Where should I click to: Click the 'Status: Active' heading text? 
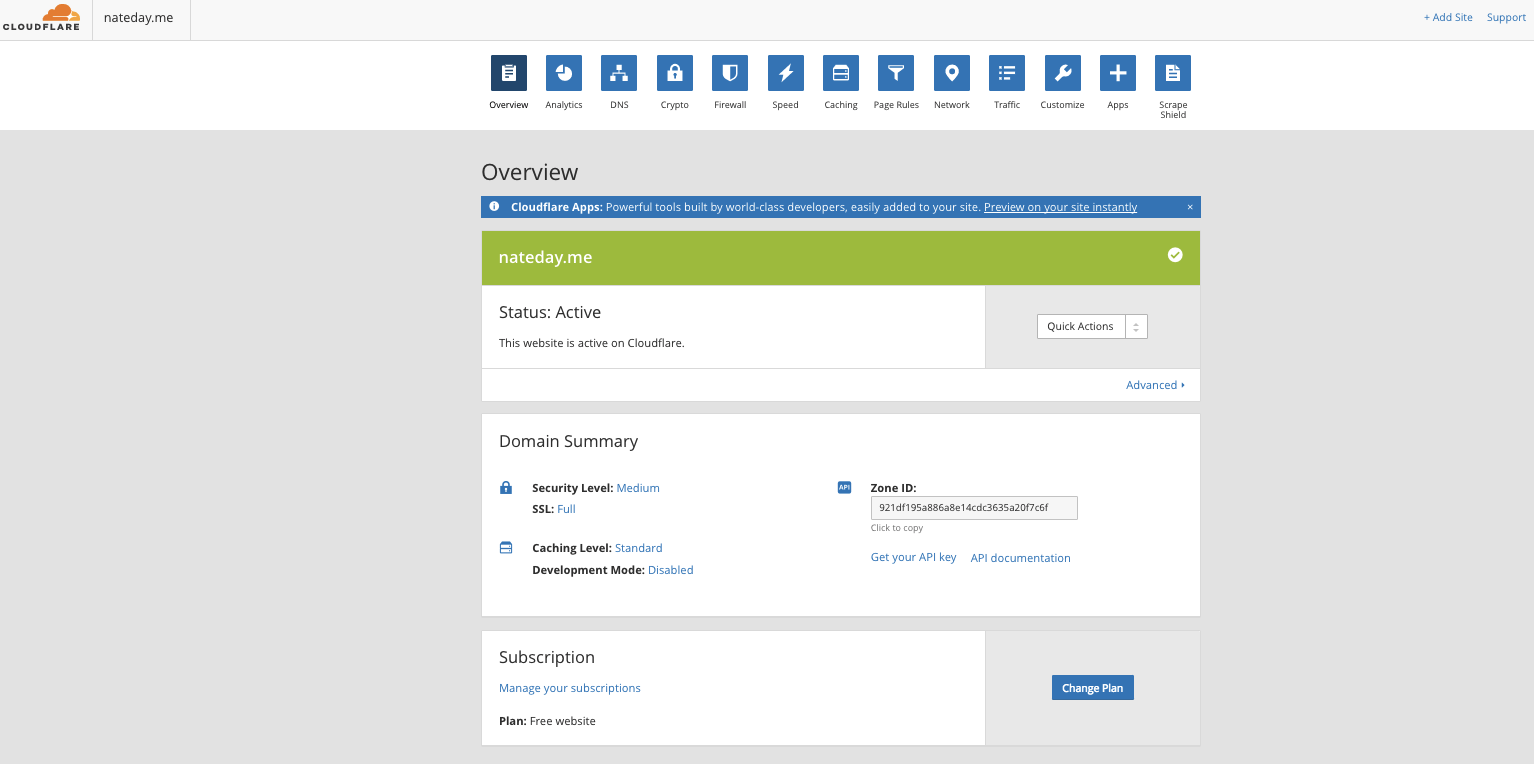point(550,312)
